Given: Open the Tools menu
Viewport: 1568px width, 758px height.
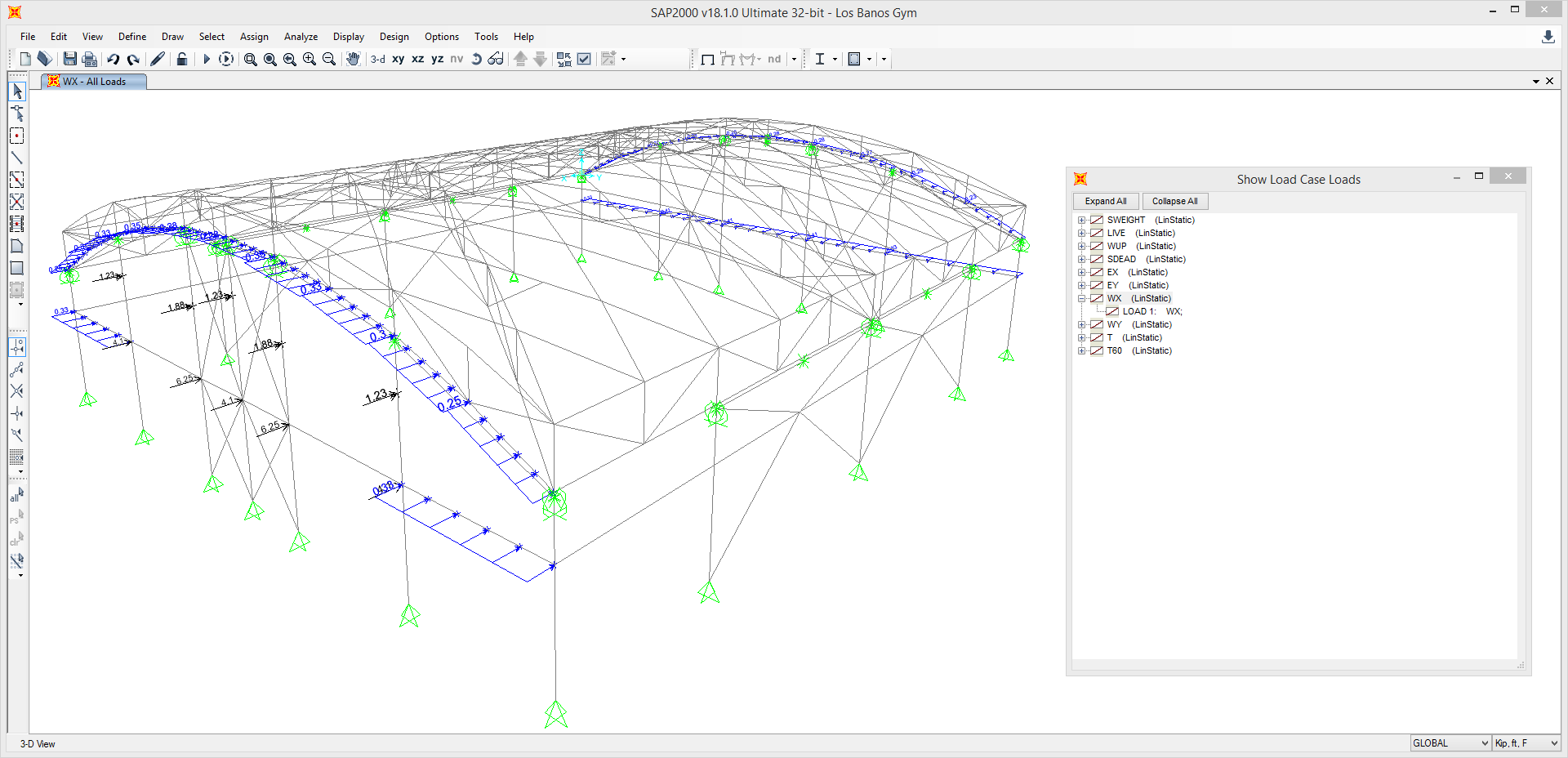Looking at the screenshot, I should 486,37.
